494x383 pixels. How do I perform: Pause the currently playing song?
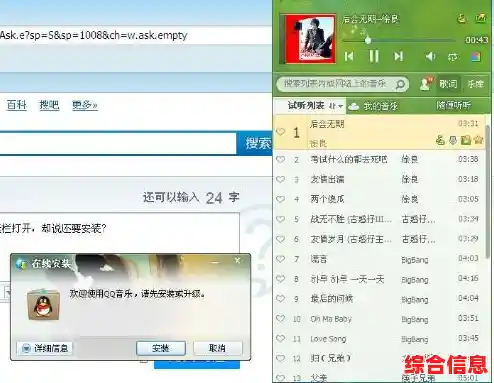[x=374, y=56]
